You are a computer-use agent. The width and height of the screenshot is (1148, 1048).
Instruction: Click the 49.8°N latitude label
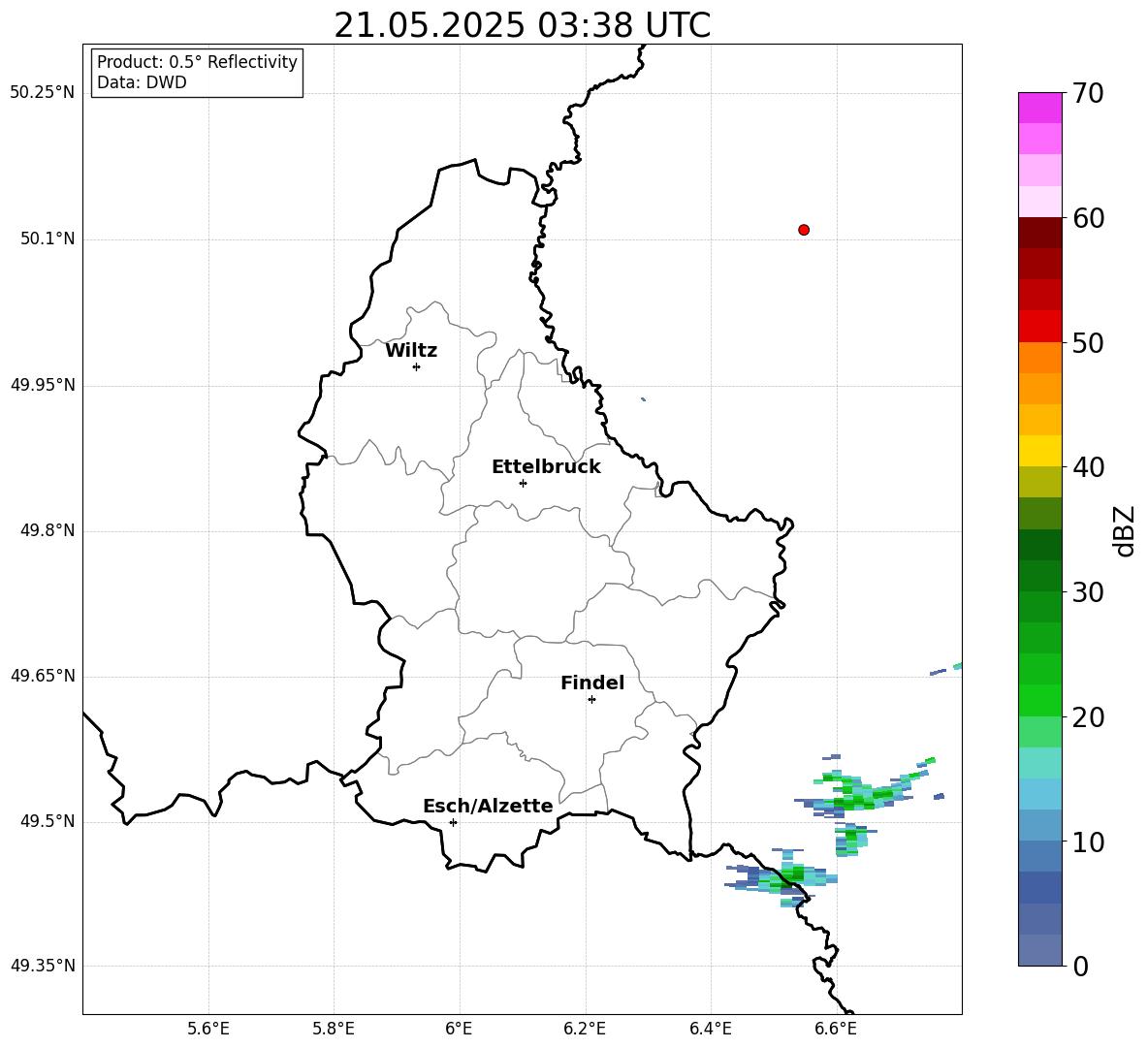(48, 530)
